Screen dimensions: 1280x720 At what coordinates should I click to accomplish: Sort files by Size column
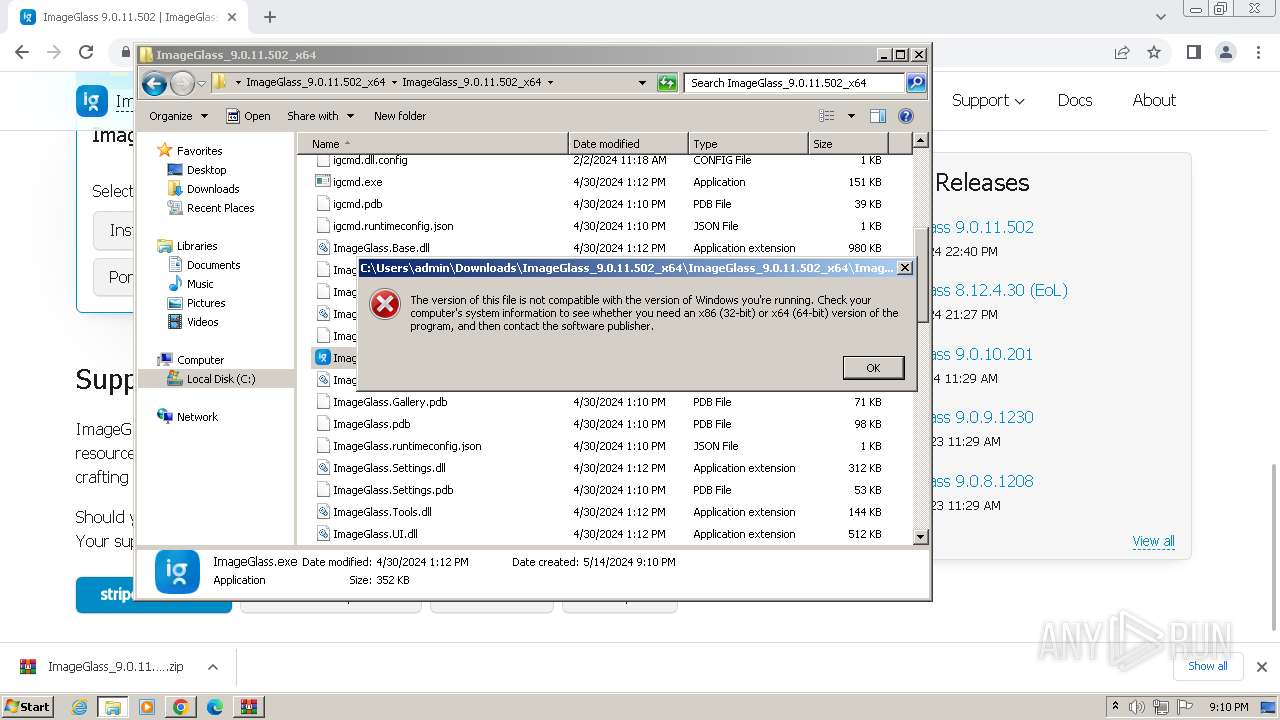pos(848,144)
